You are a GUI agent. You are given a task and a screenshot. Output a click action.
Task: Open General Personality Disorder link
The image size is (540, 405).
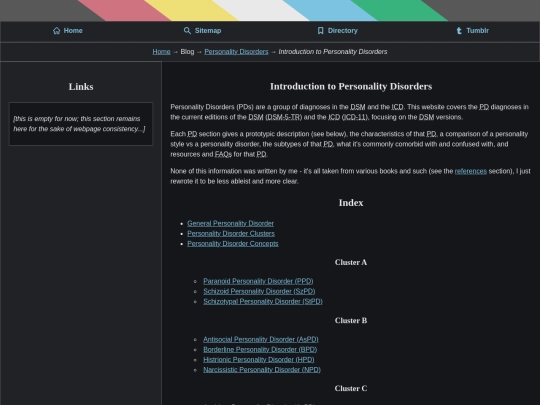[x=230, y=223]
